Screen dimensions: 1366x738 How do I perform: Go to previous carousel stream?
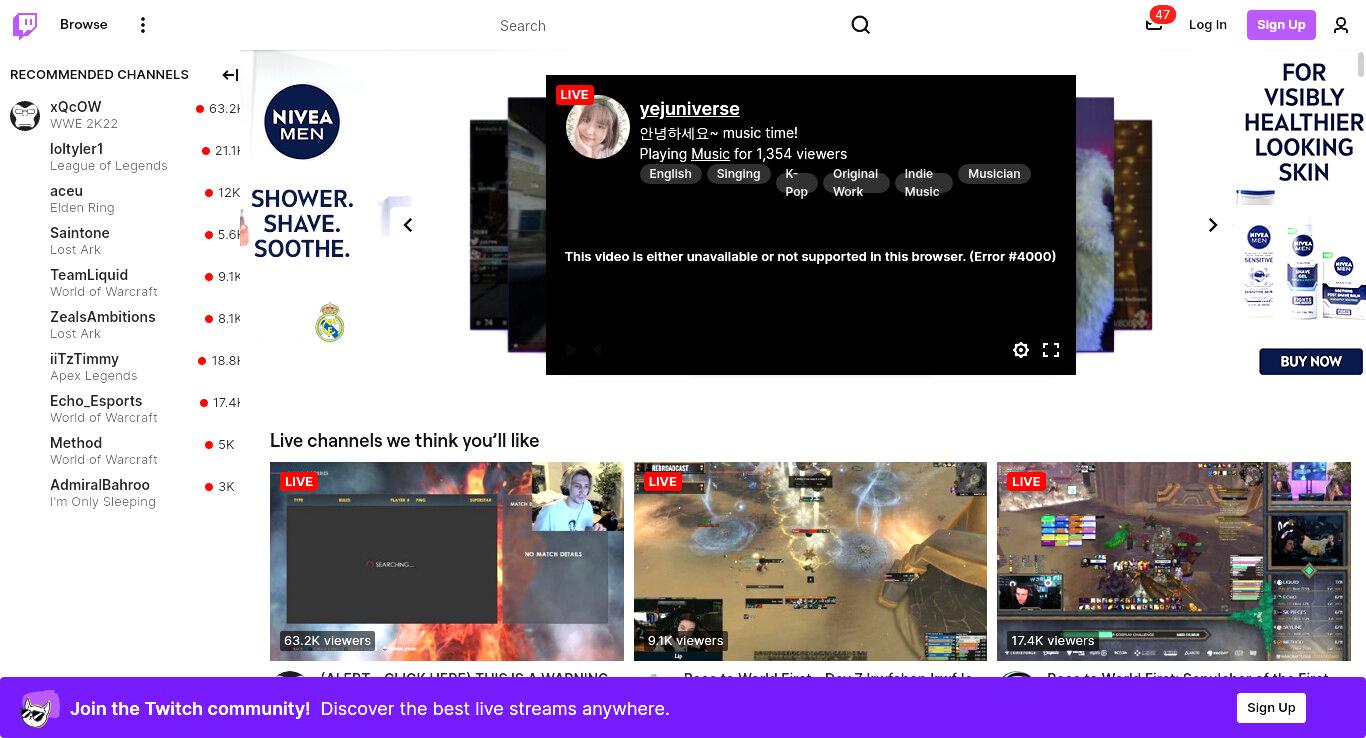click(408, 225)
